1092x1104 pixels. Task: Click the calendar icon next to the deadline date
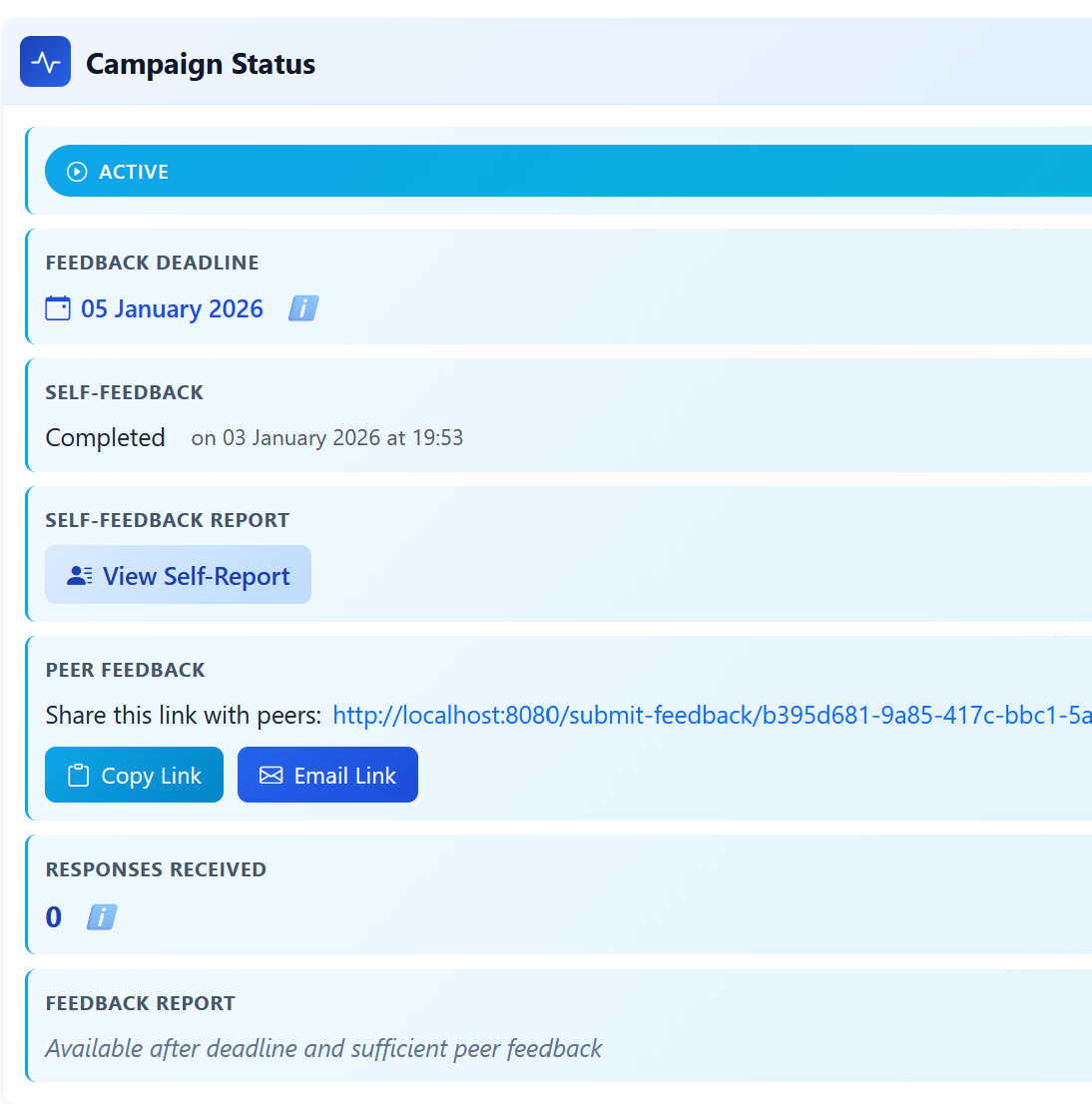(x=57, y=308)
